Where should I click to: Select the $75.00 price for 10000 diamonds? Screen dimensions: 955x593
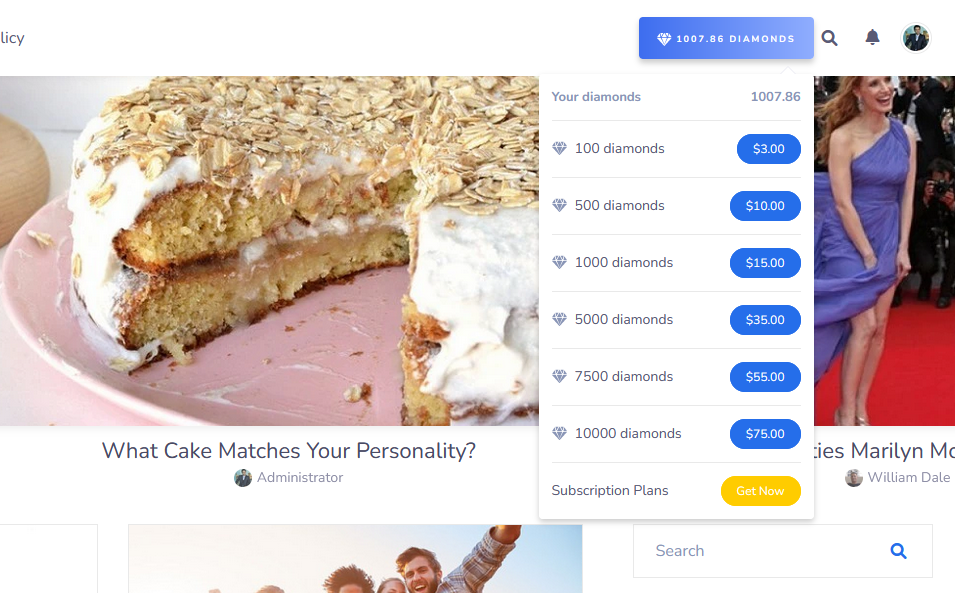[x=765, y=433]
